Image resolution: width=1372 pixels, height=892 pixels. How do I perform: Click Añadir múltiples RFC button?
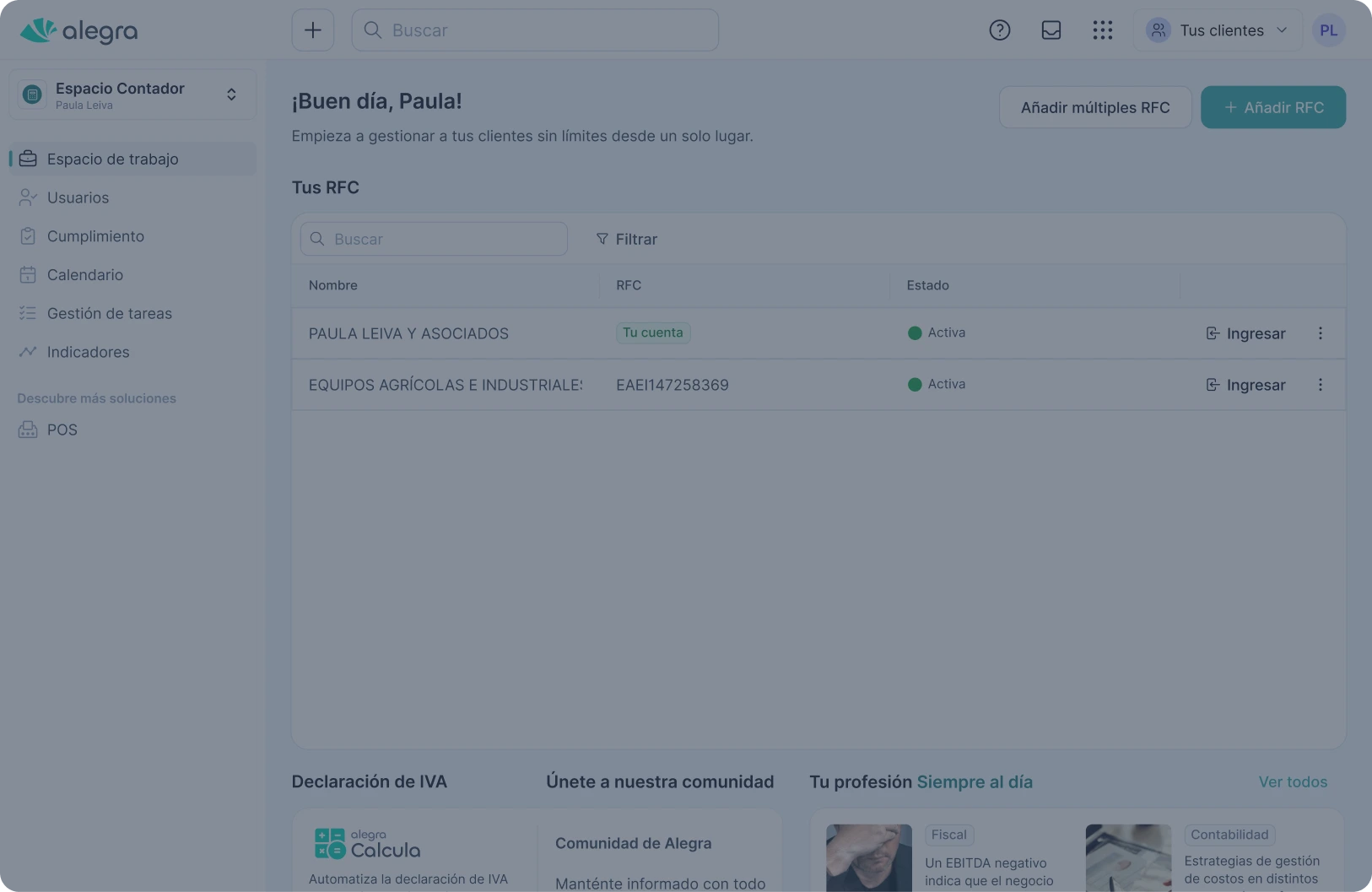click(x=1094, y=107)
